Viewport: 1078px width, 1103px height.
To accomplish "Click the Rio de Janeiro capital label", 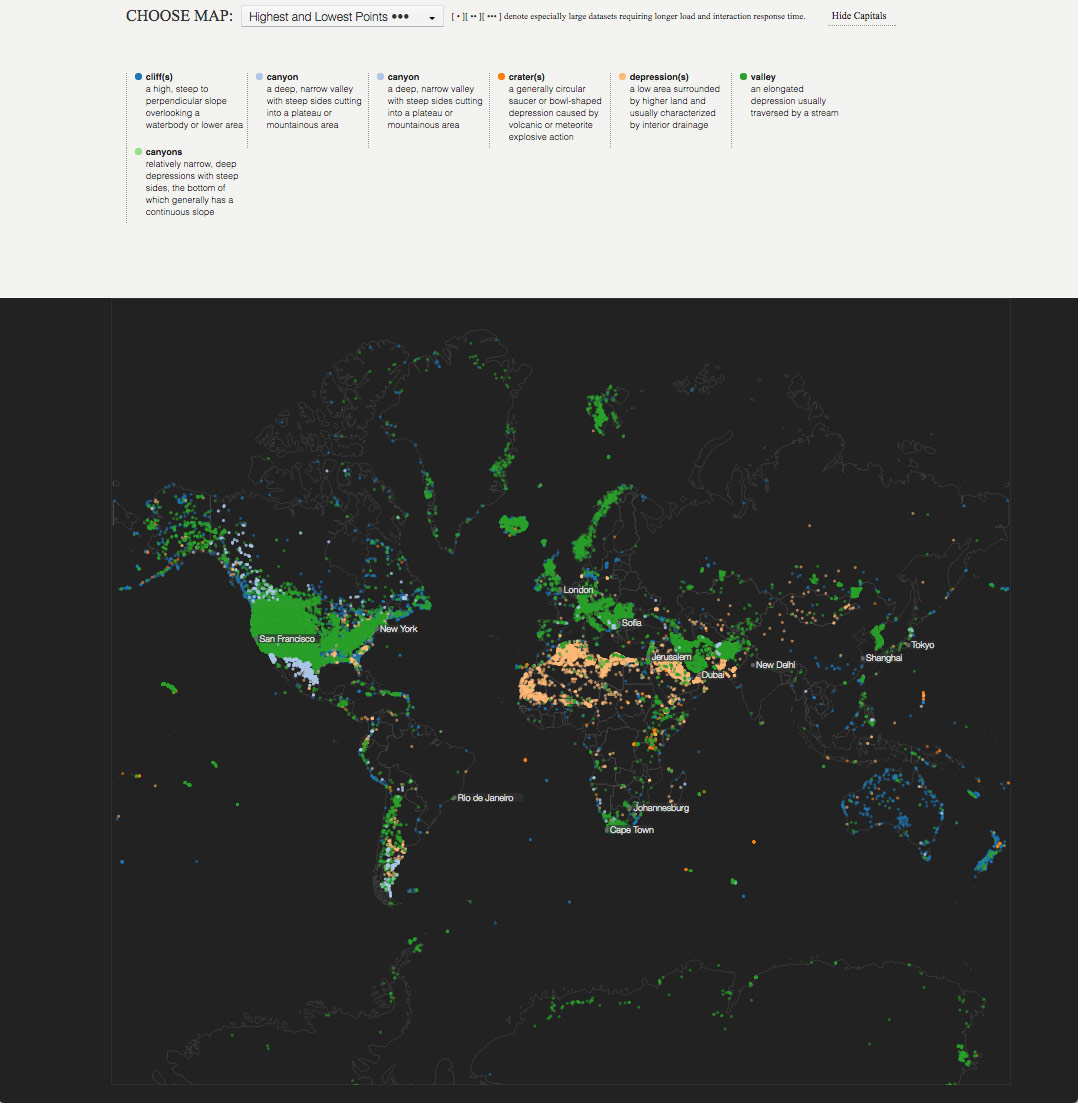I will [x=485, y=798].
